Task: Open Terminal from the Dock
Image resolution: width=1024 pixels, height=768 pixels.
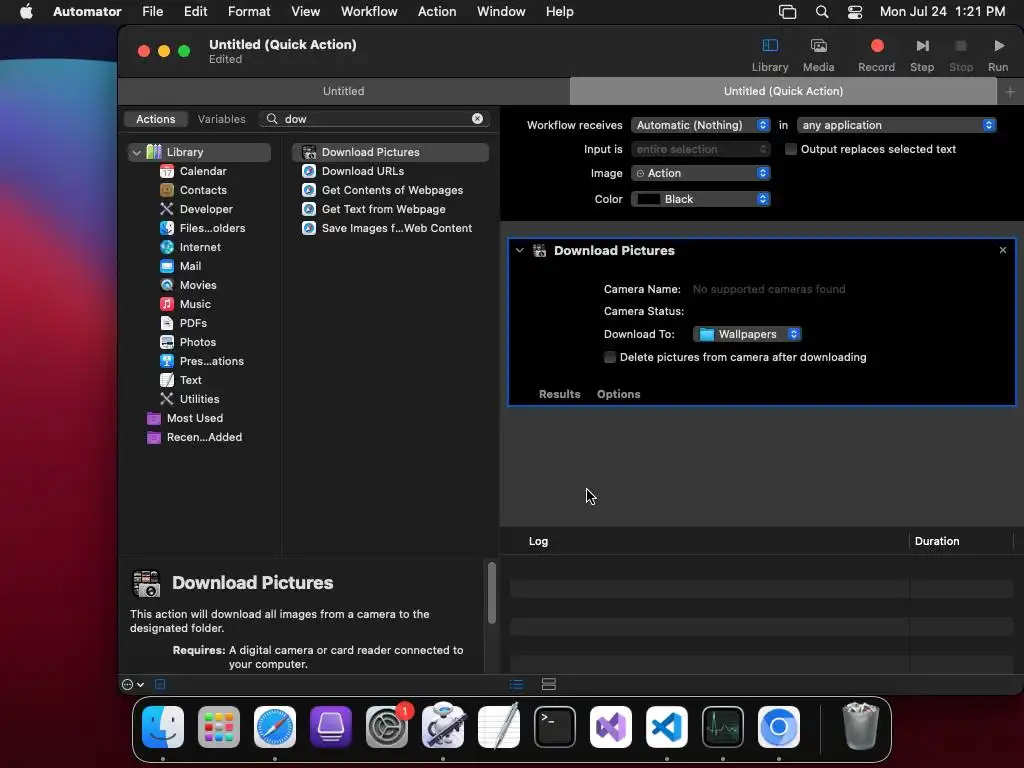Action: pos(554,727)
